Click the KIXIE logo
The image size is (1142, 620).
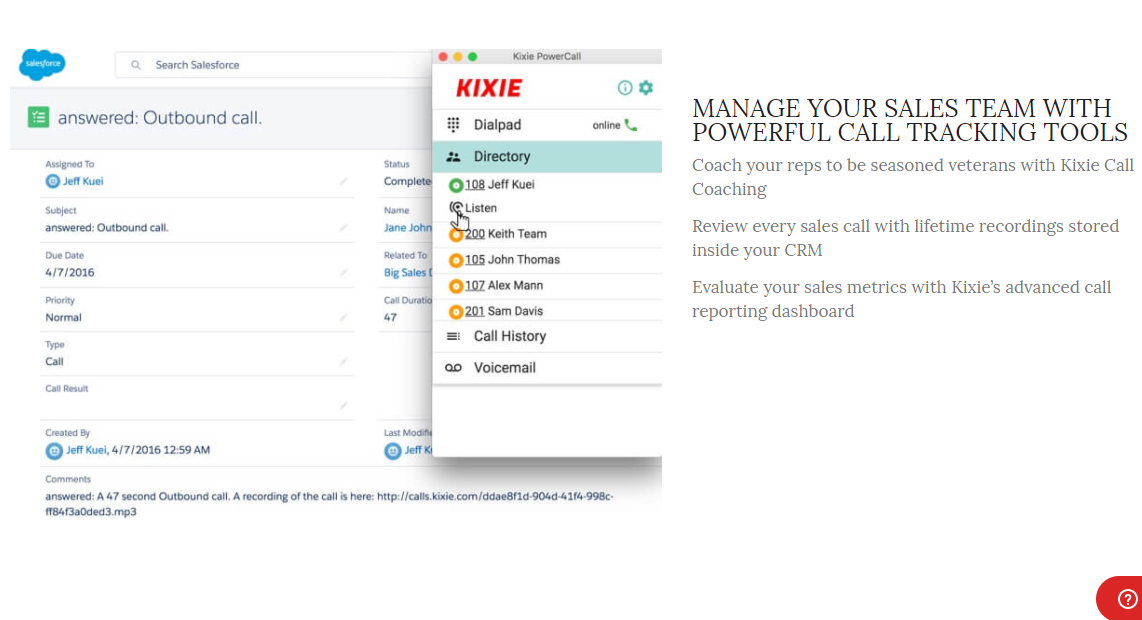tap(489, 88)
